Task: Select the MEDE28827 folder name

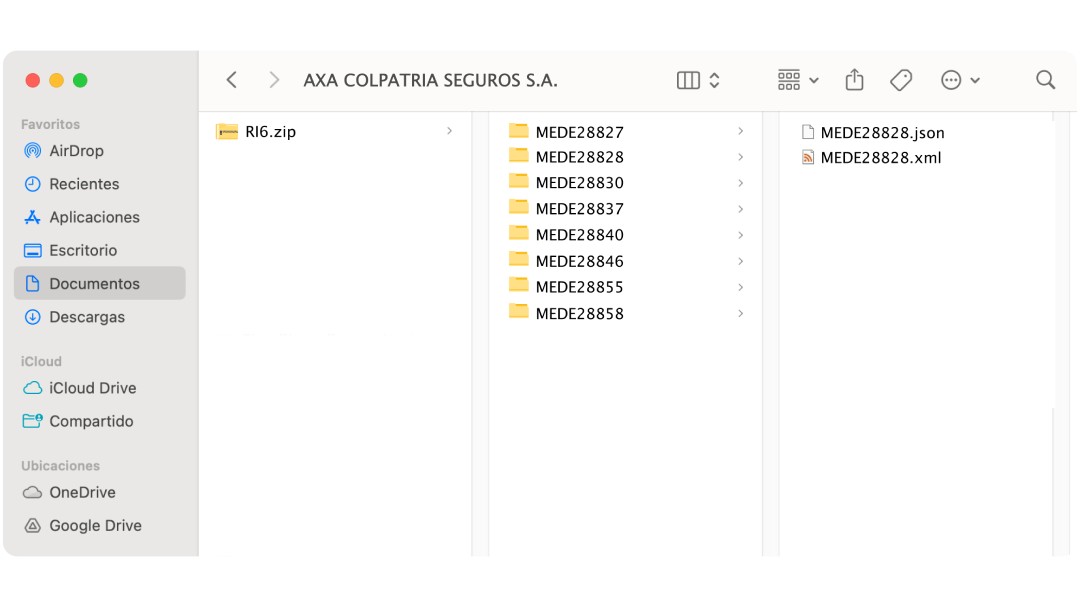Action: tap(579, 132)
